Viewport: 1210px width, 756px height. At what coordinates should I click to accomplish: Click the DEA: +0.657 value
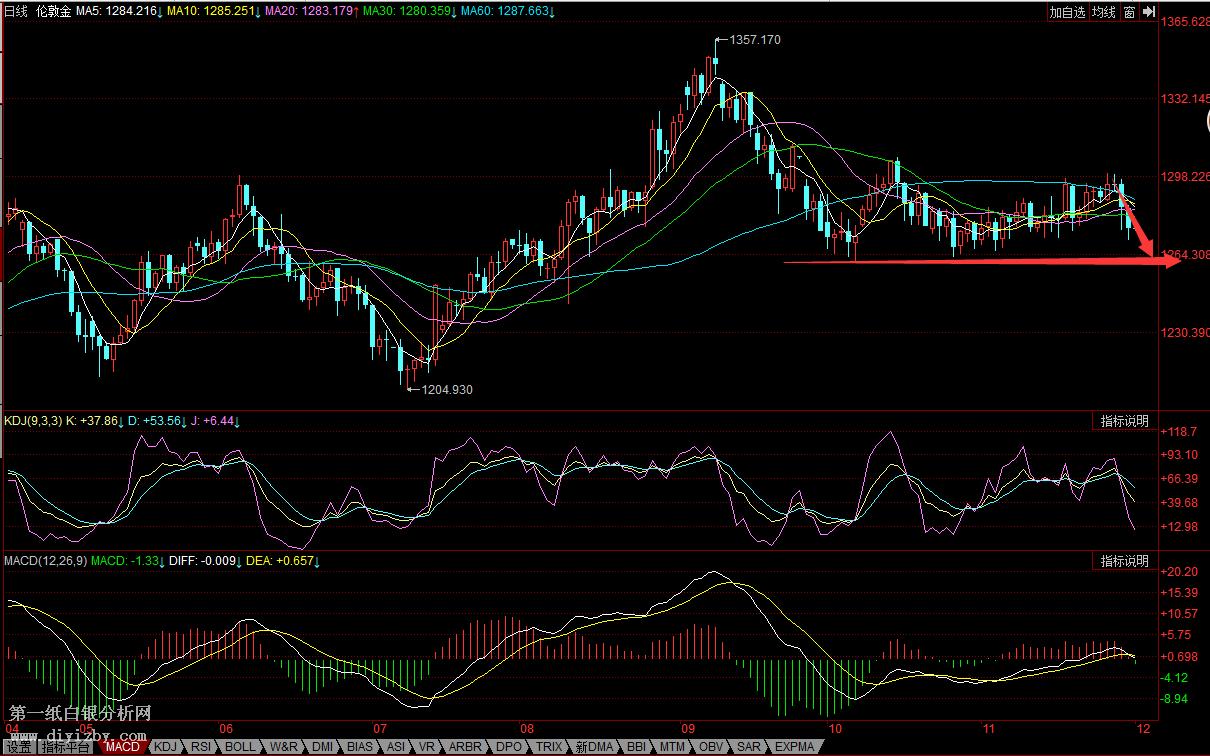tap(280, 561)
